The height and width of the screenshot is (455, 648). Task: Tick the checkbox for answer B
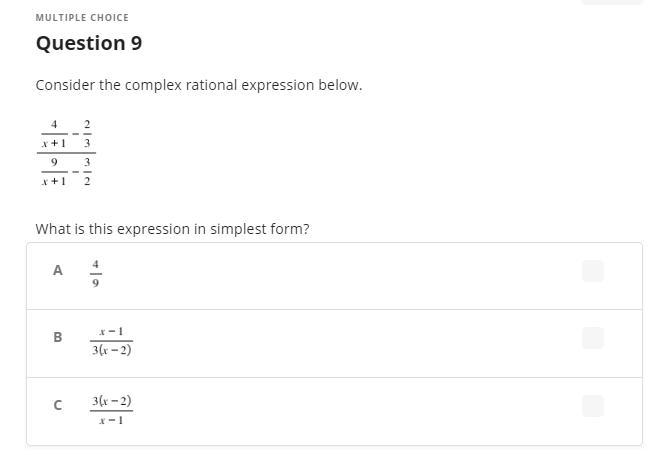click(x=592, y=338)
